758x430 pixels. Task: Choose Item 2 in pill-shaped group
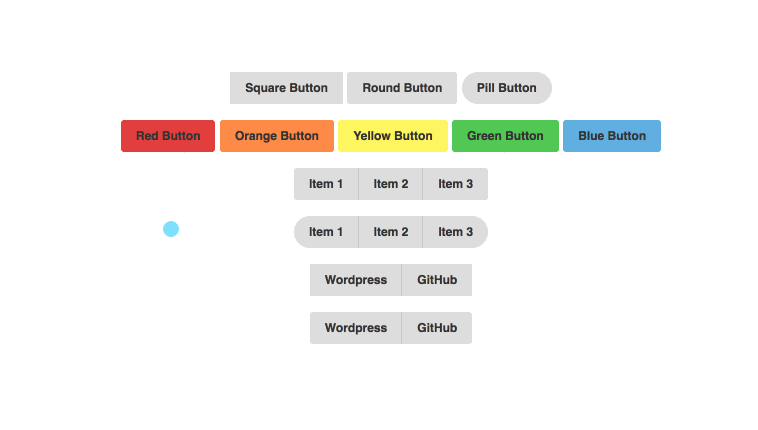click(391, 232)
